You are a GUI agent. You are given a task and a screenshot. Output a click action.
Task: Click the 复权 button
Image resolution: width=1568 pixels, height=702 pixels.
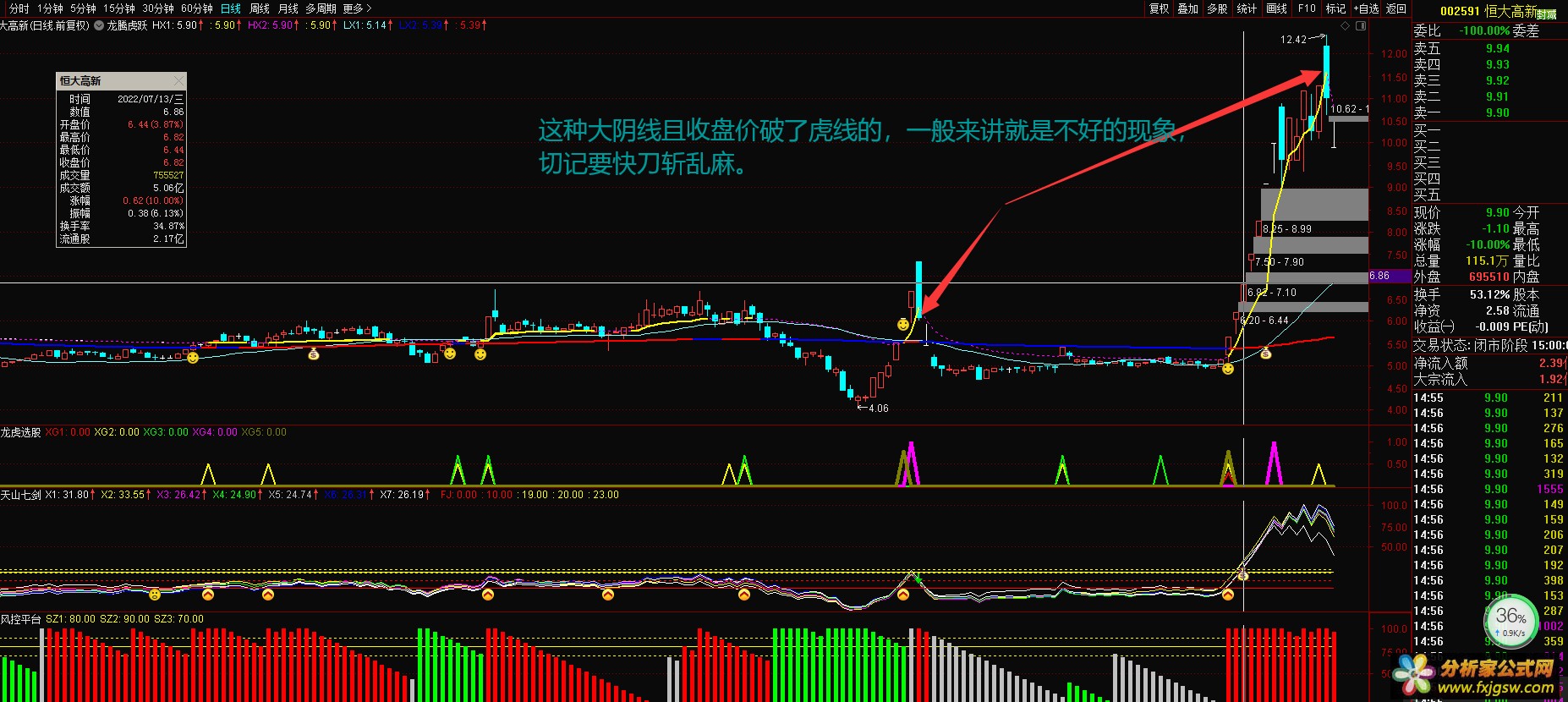click(x=1159, y=8)
